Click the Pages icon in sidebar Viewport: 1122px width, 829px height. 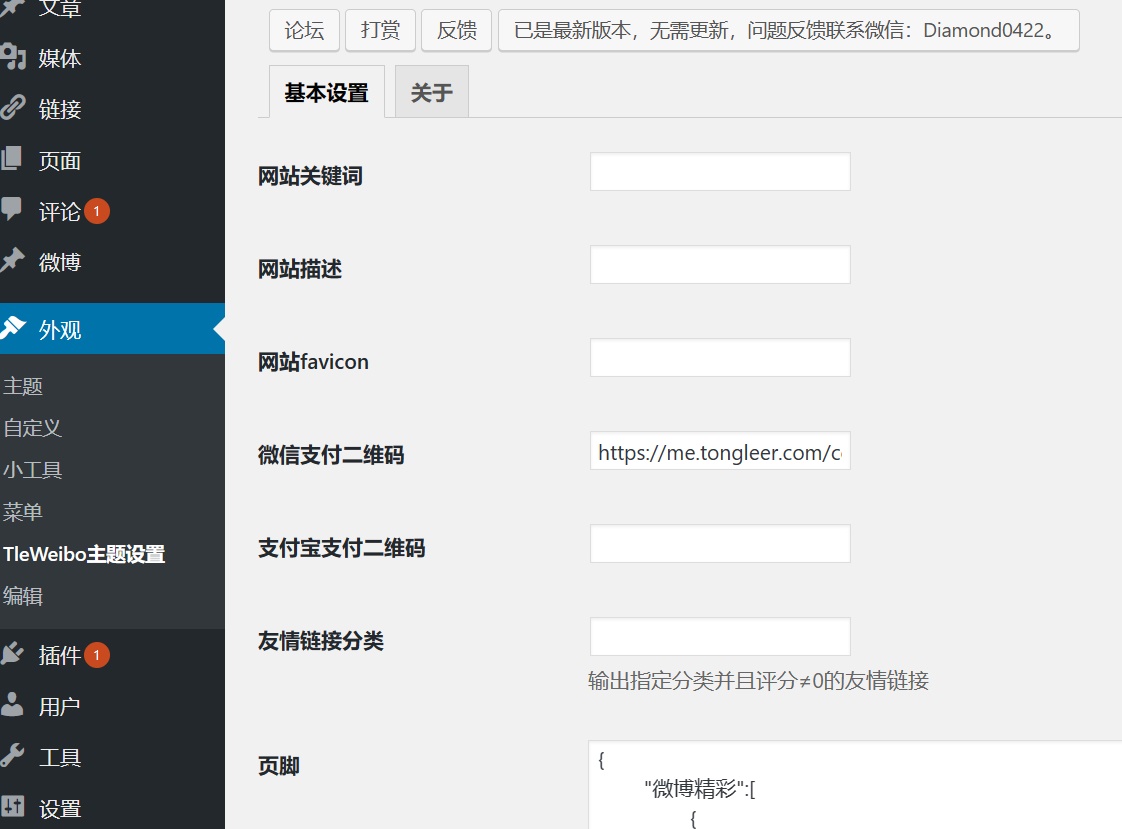click(x=12, y=160)
